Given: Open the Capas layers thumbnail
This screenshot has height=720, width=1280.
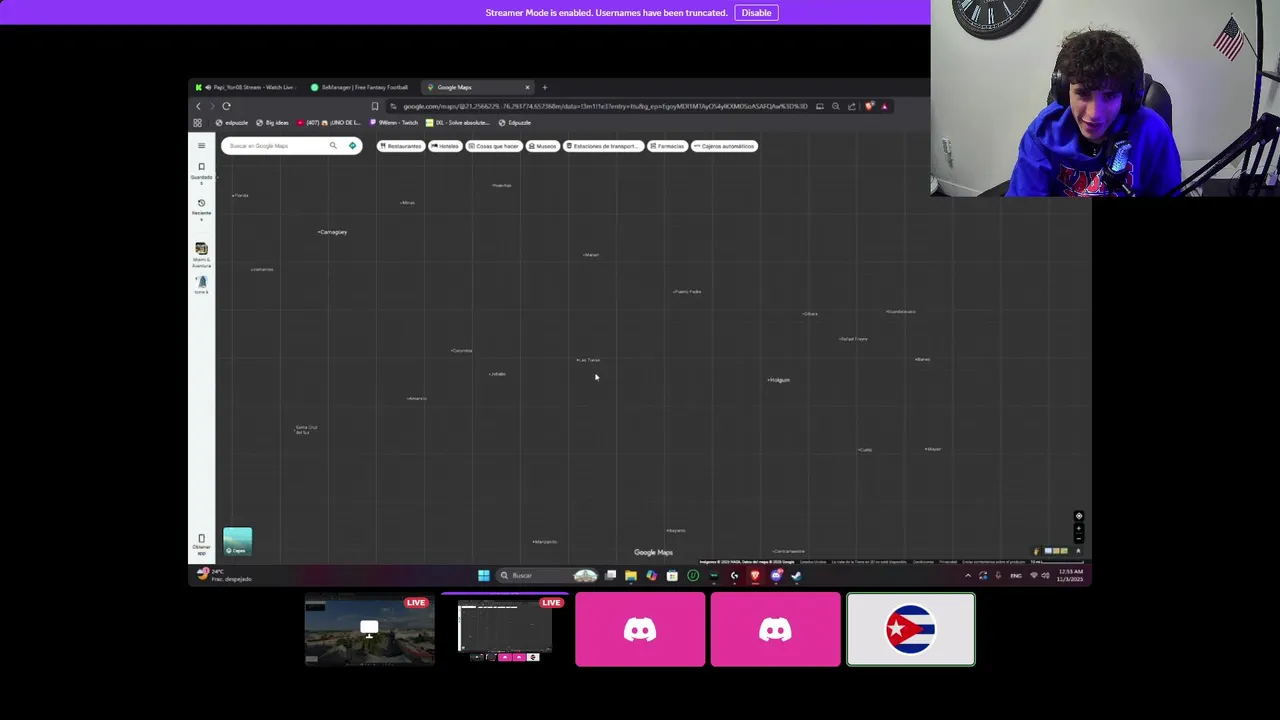Looking at the screenshot, I should tap(237, 541).
